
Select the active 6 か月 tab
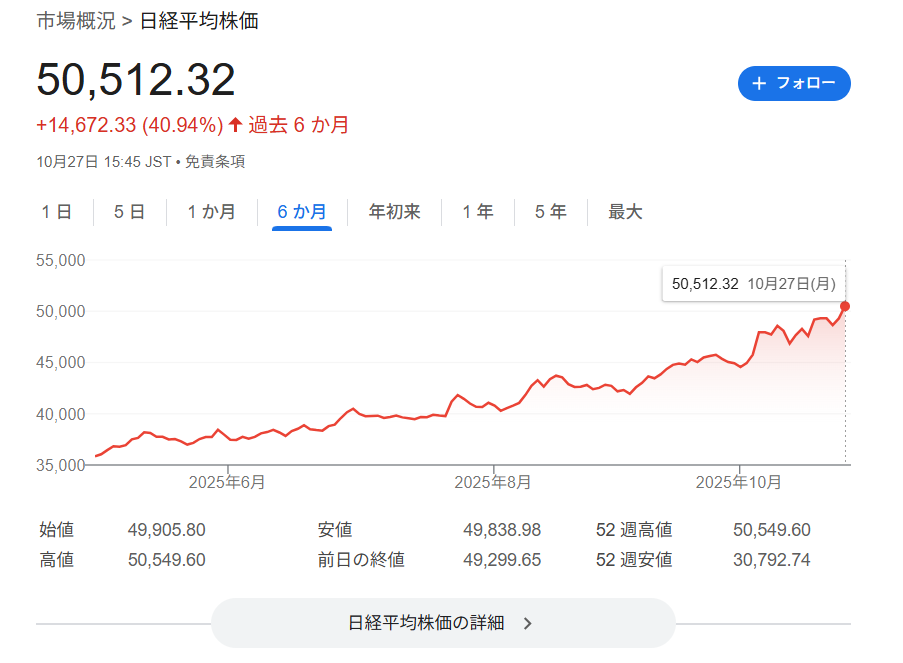pyautogui.click(x=302, y=212)
